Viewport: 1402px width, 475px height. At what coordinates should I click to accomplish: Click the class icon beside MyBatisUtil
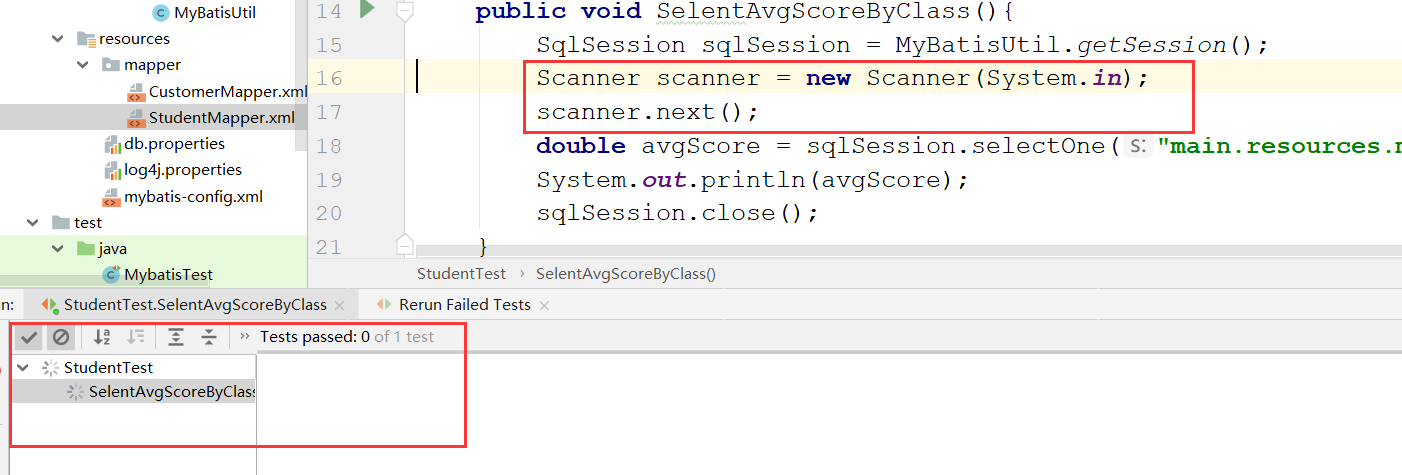[160, 13]
